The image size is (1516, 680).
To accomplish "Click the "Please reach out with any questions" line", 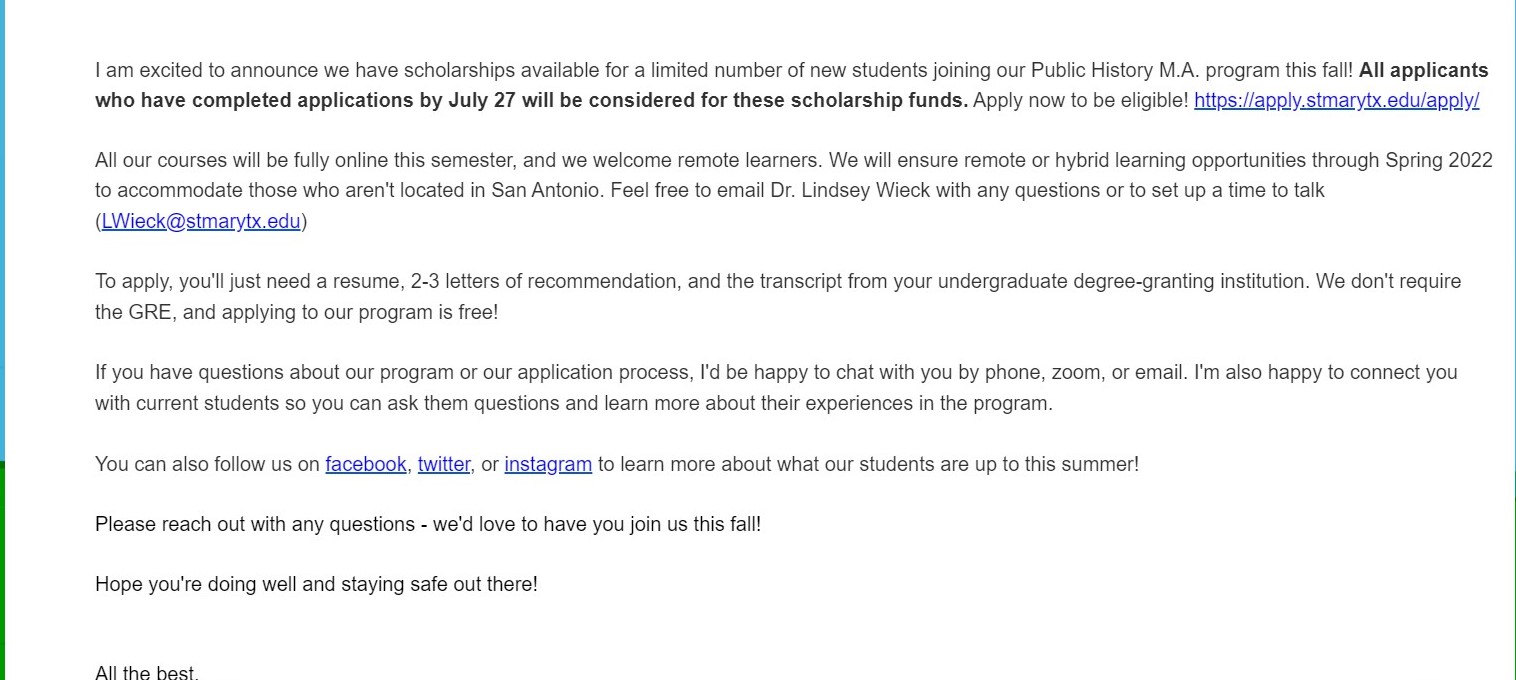I will (427, 524).
